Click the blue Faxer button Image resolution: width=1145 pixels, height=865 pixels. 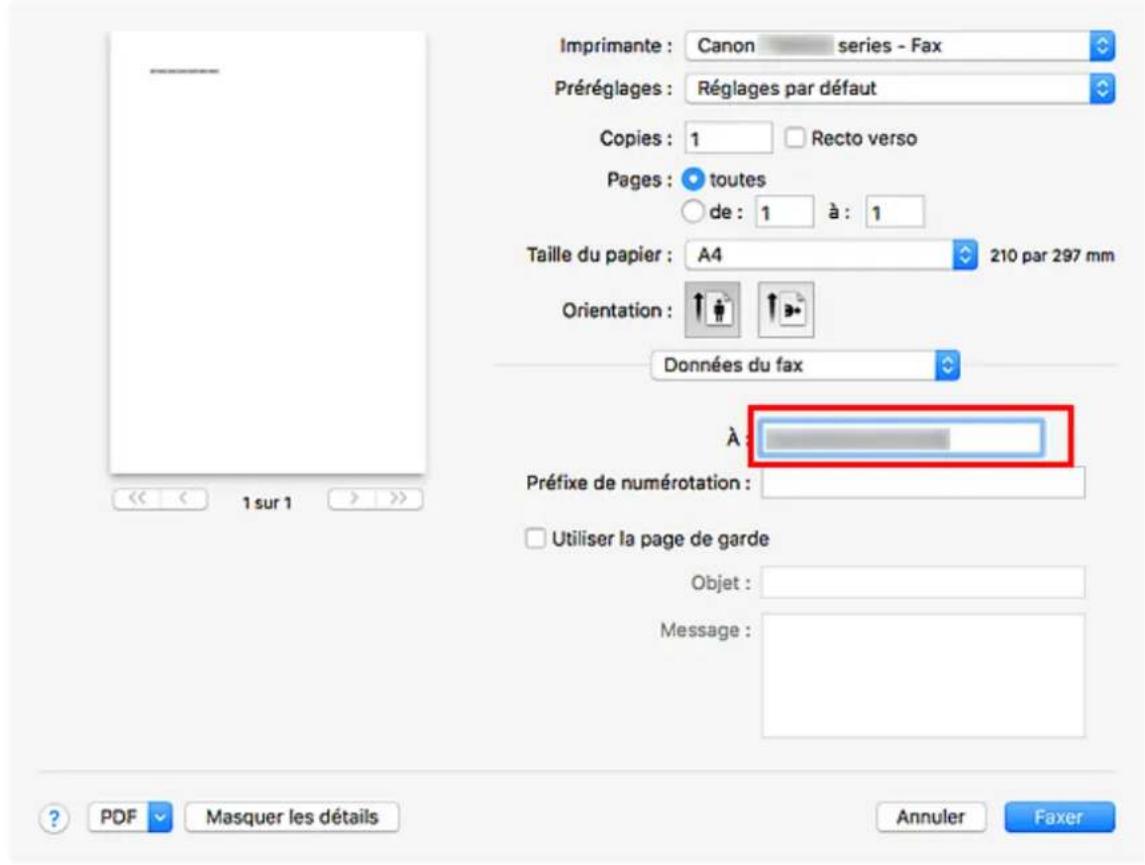[x=1060, y=817]
